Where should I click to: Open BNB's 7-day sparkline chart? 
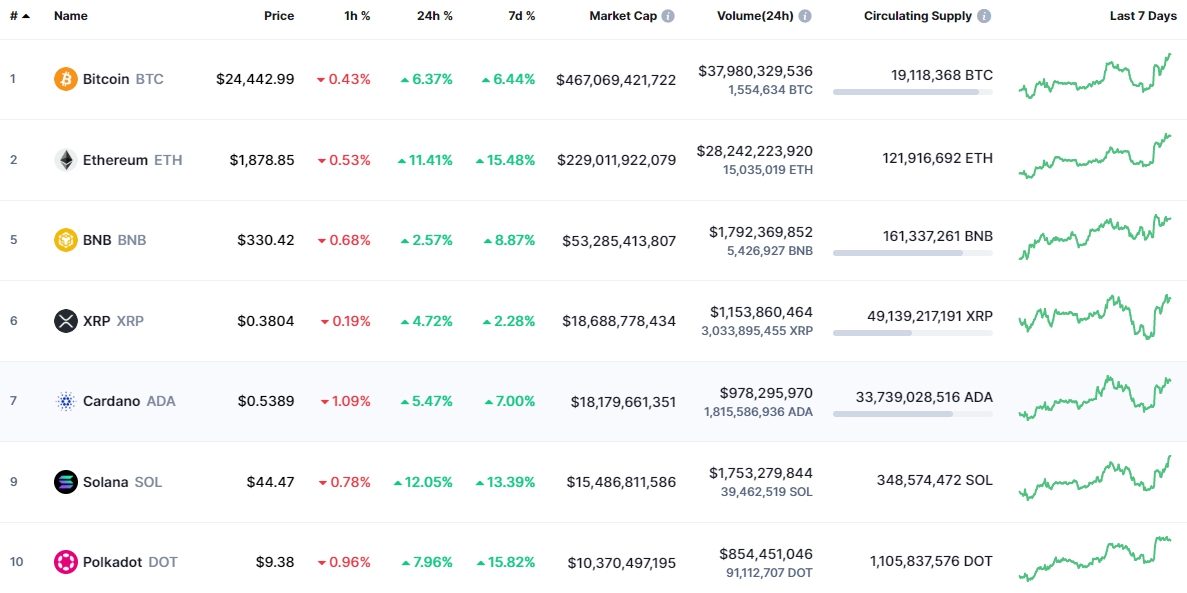click(1095, 237)
